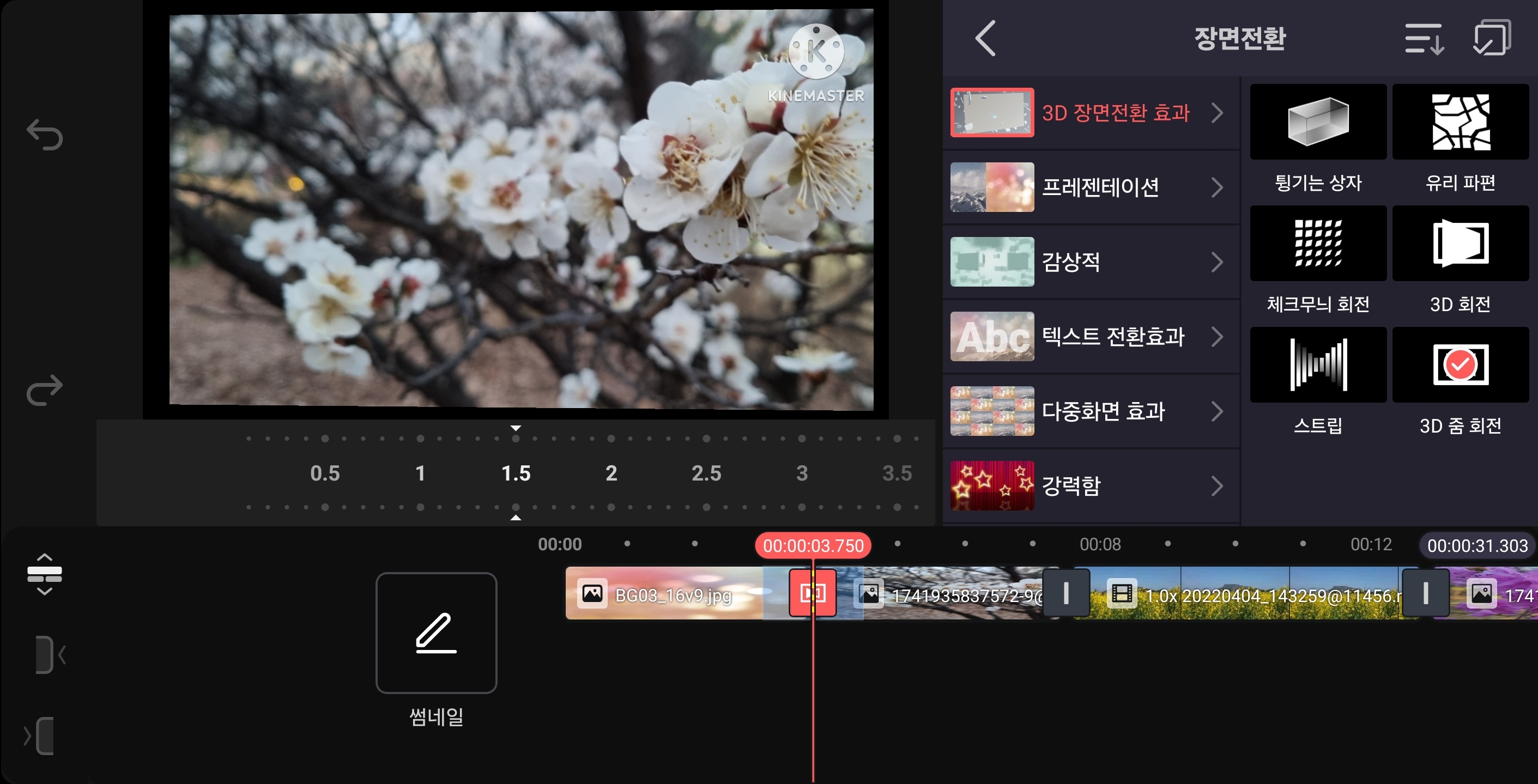Click the undo arrow icon

pos(45,134)
